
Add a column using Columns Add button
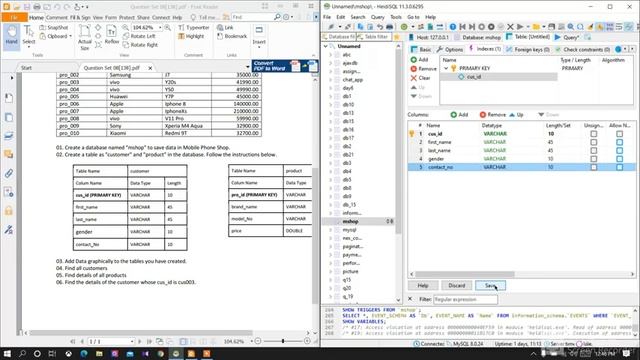(459, 115)
